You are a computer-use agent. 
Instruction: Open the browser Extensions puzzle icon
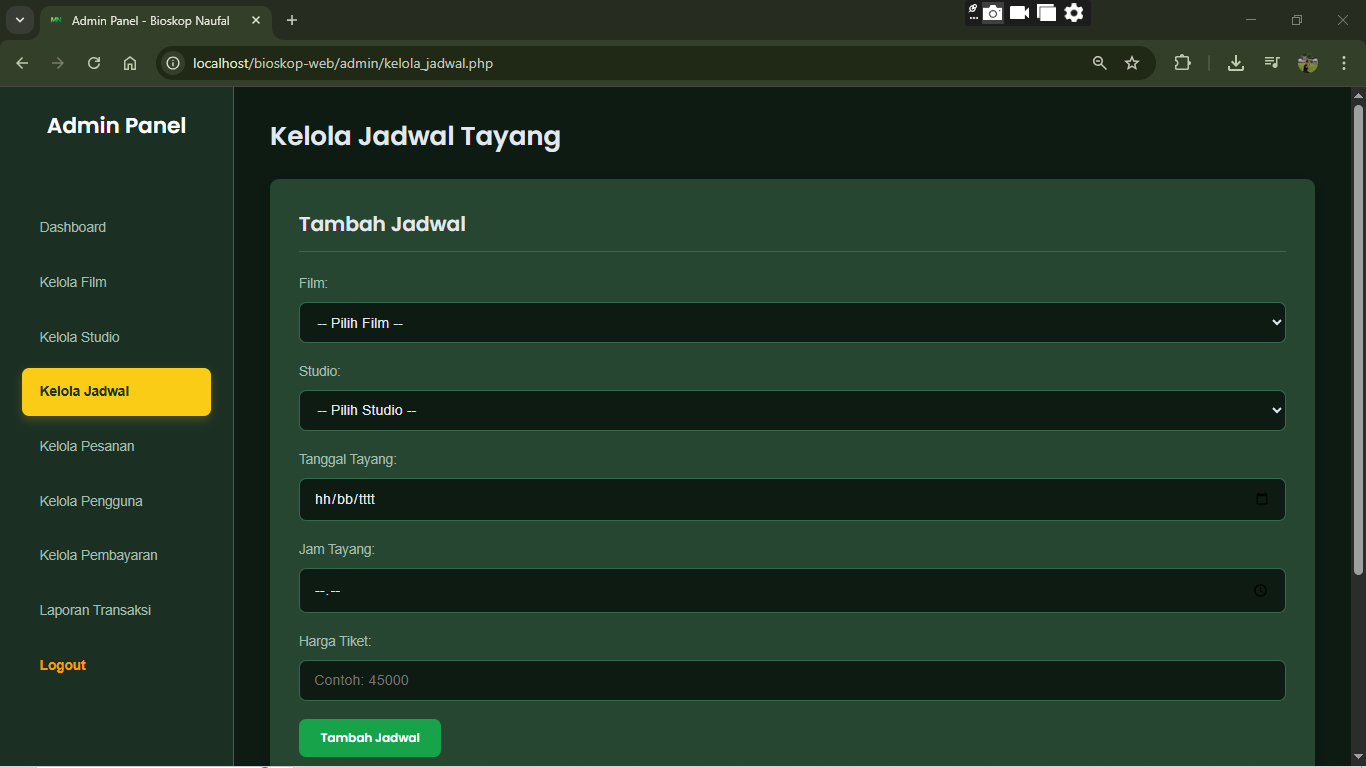pos(1183,63)
